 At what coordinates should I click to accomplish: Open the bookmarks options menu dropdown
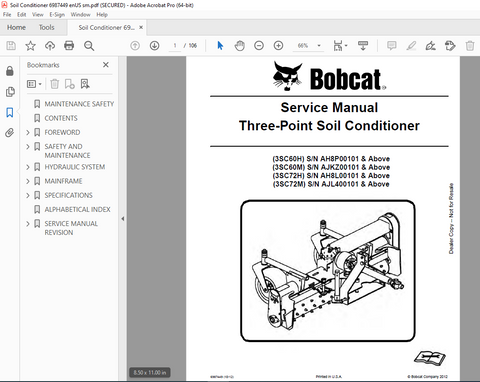point(34,84)
